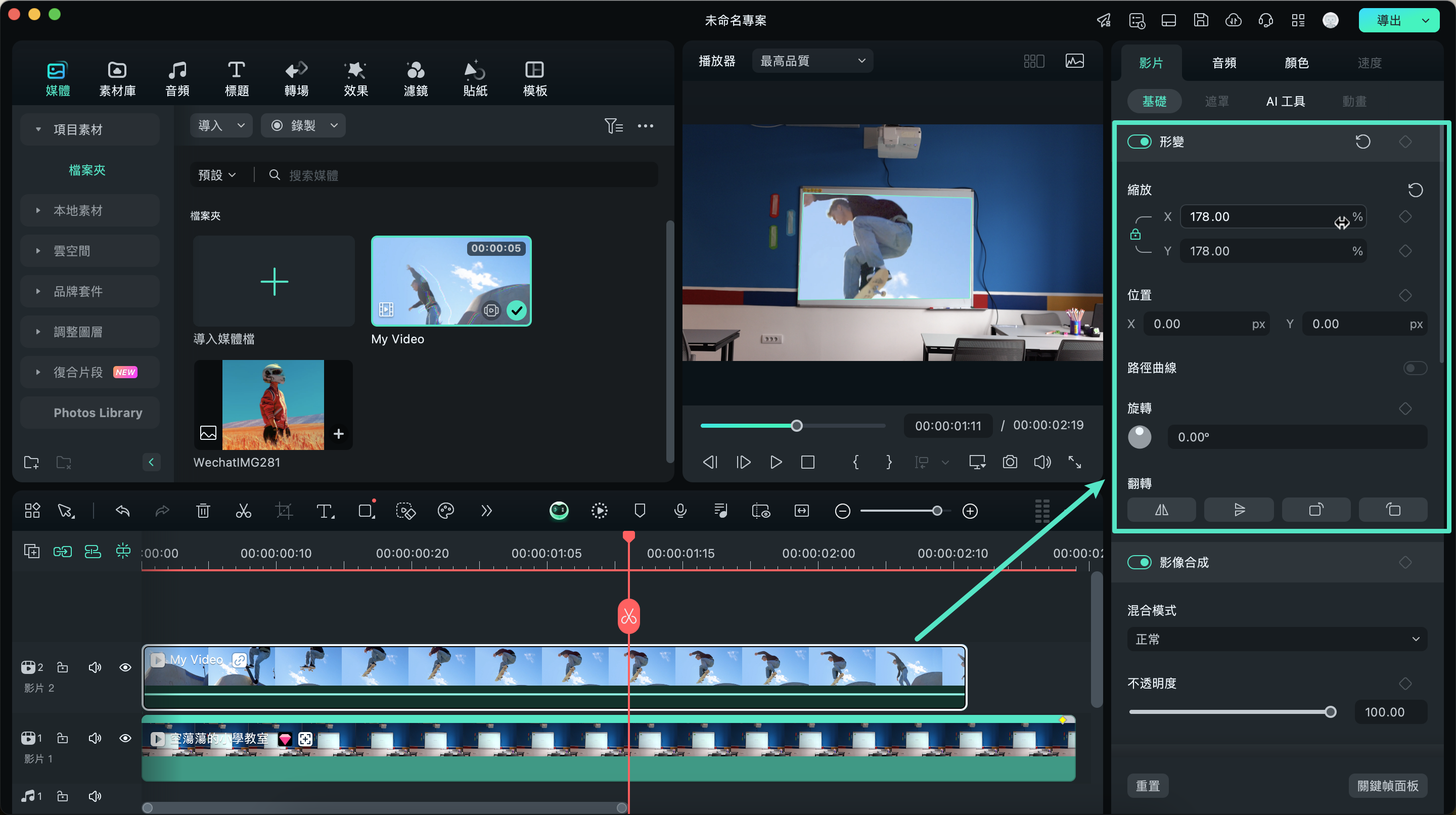This screenshot has height=815, width=1456.
Task: Click the Reset button at panel bottom
Action: 1148,786
